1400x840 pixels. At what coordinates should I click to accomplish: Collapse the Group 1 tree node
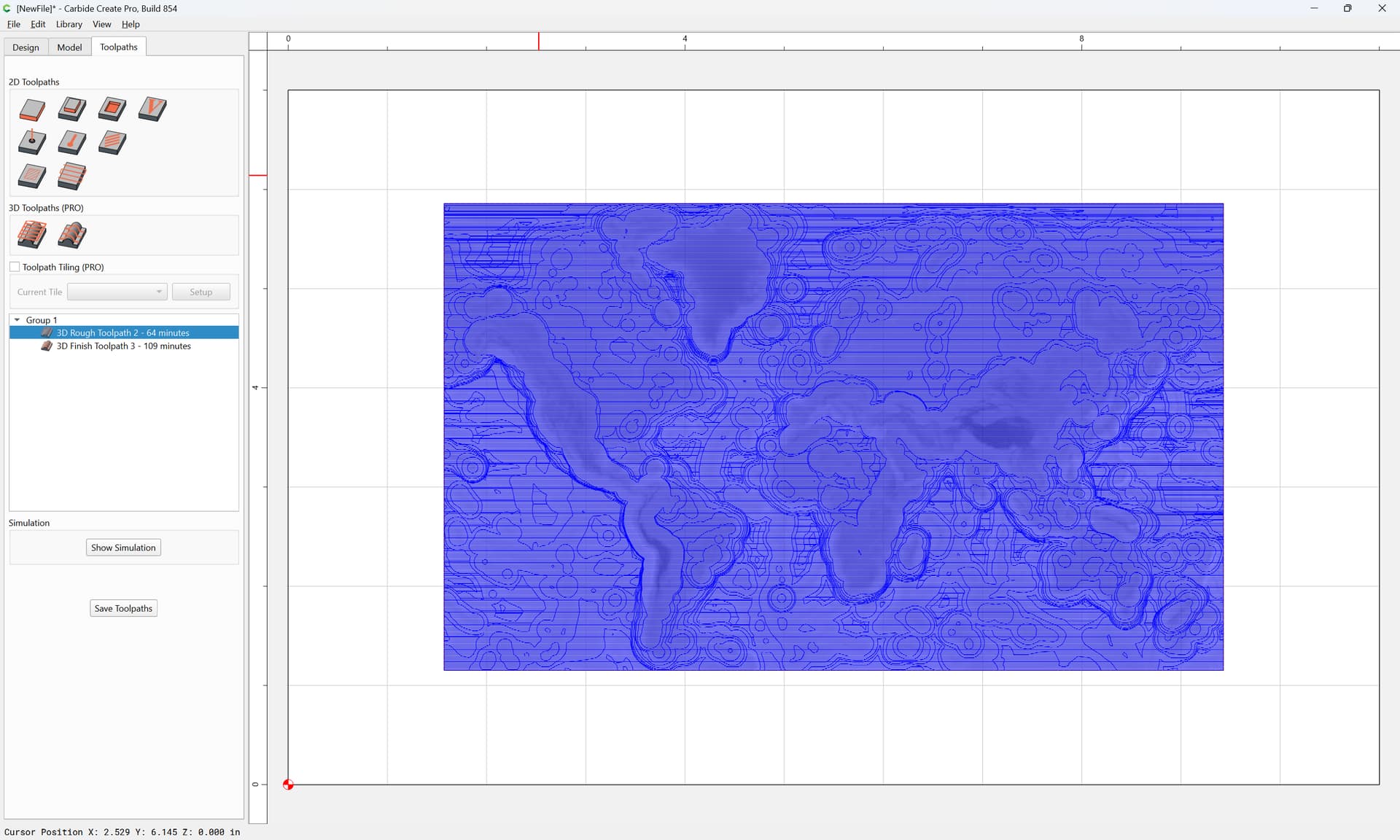tap(17, 320)
